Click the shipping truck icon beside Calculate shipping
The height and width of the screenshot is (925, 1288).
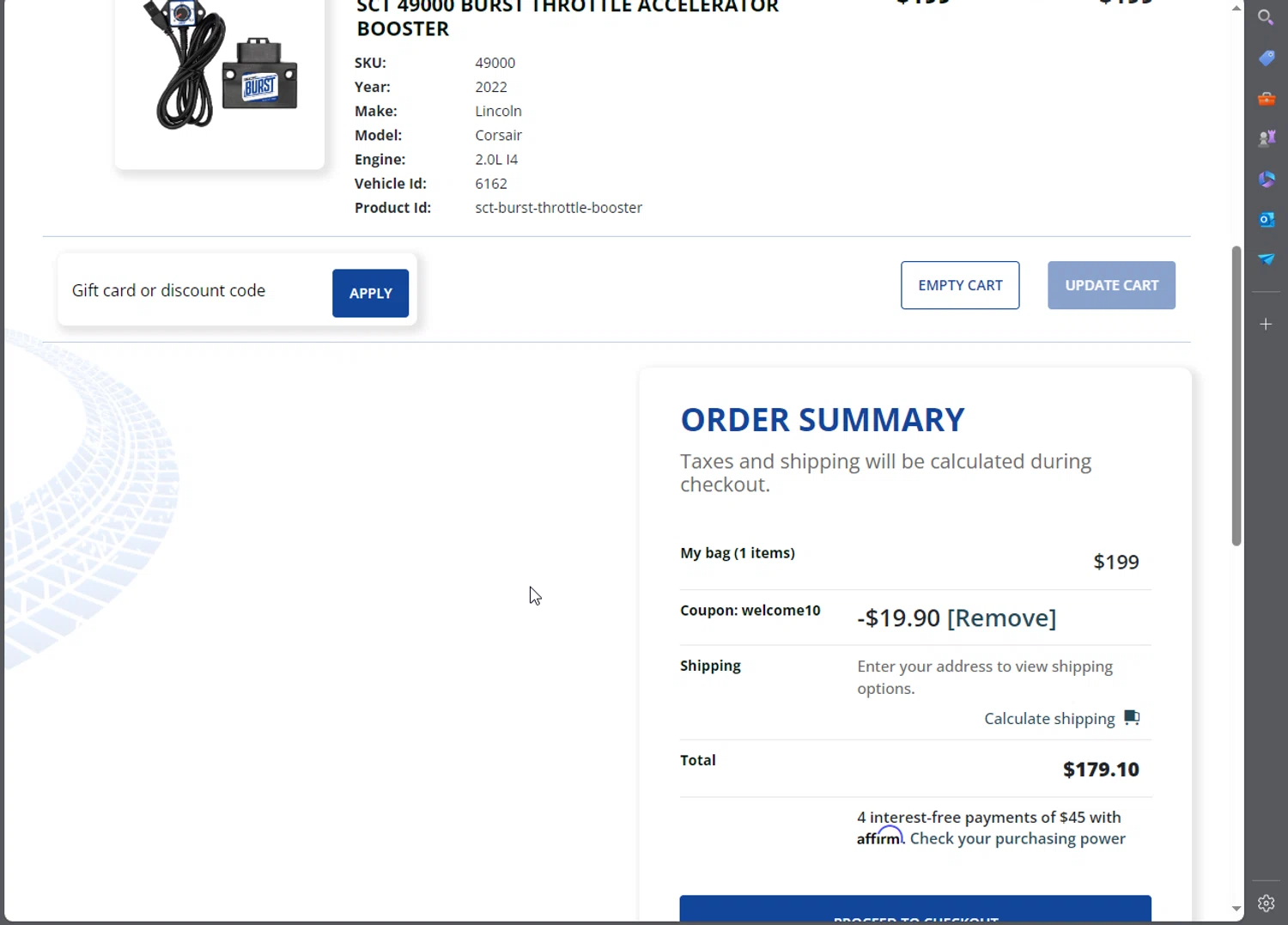point(1132,718)
